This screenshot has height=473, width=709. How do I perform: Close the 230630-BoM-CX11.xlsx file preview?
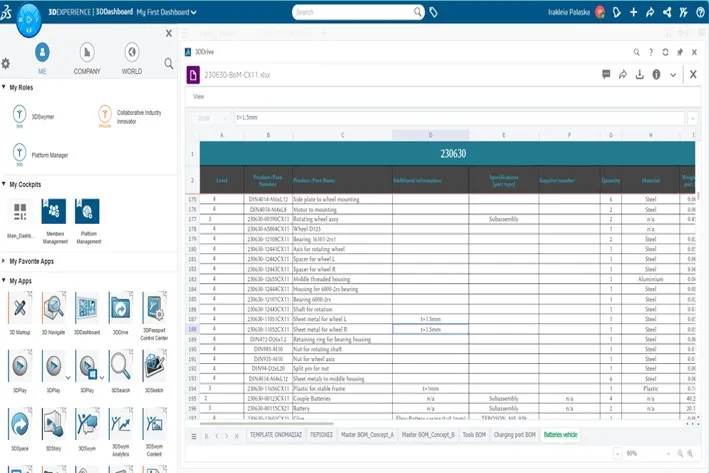693,74
